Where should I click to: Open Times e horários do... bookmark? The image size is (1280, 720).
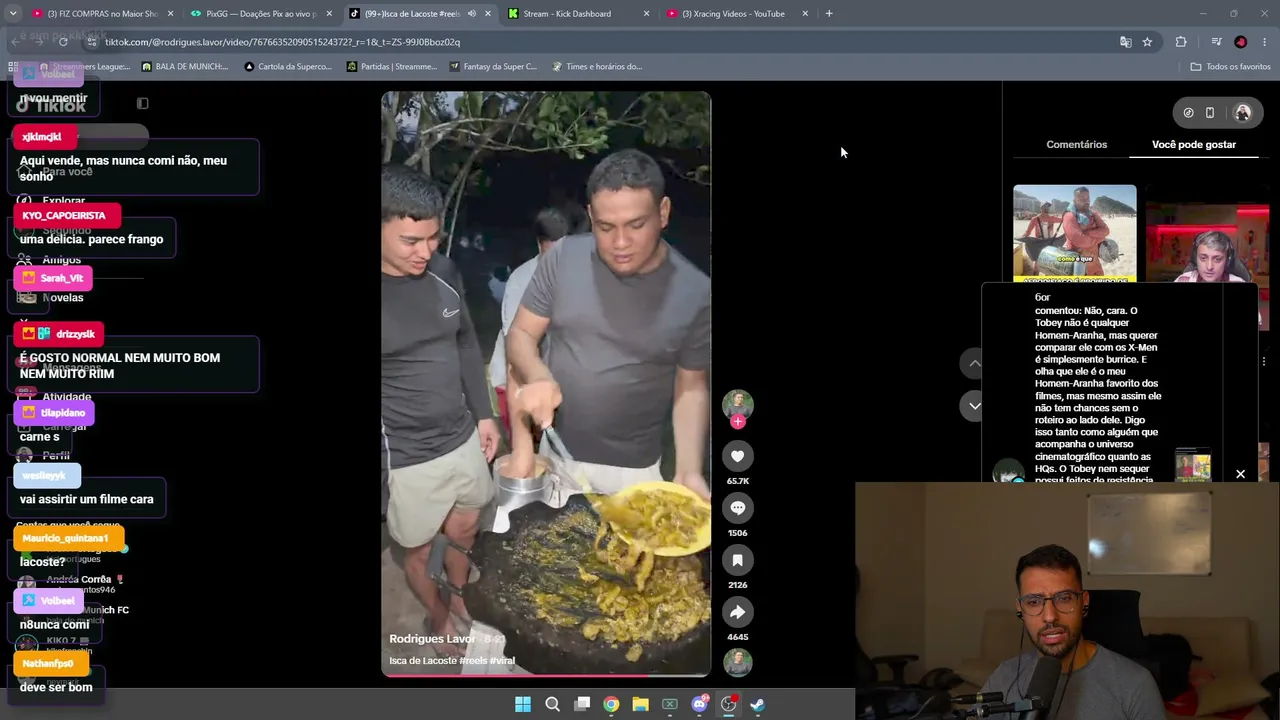click(x=597, y=67)
